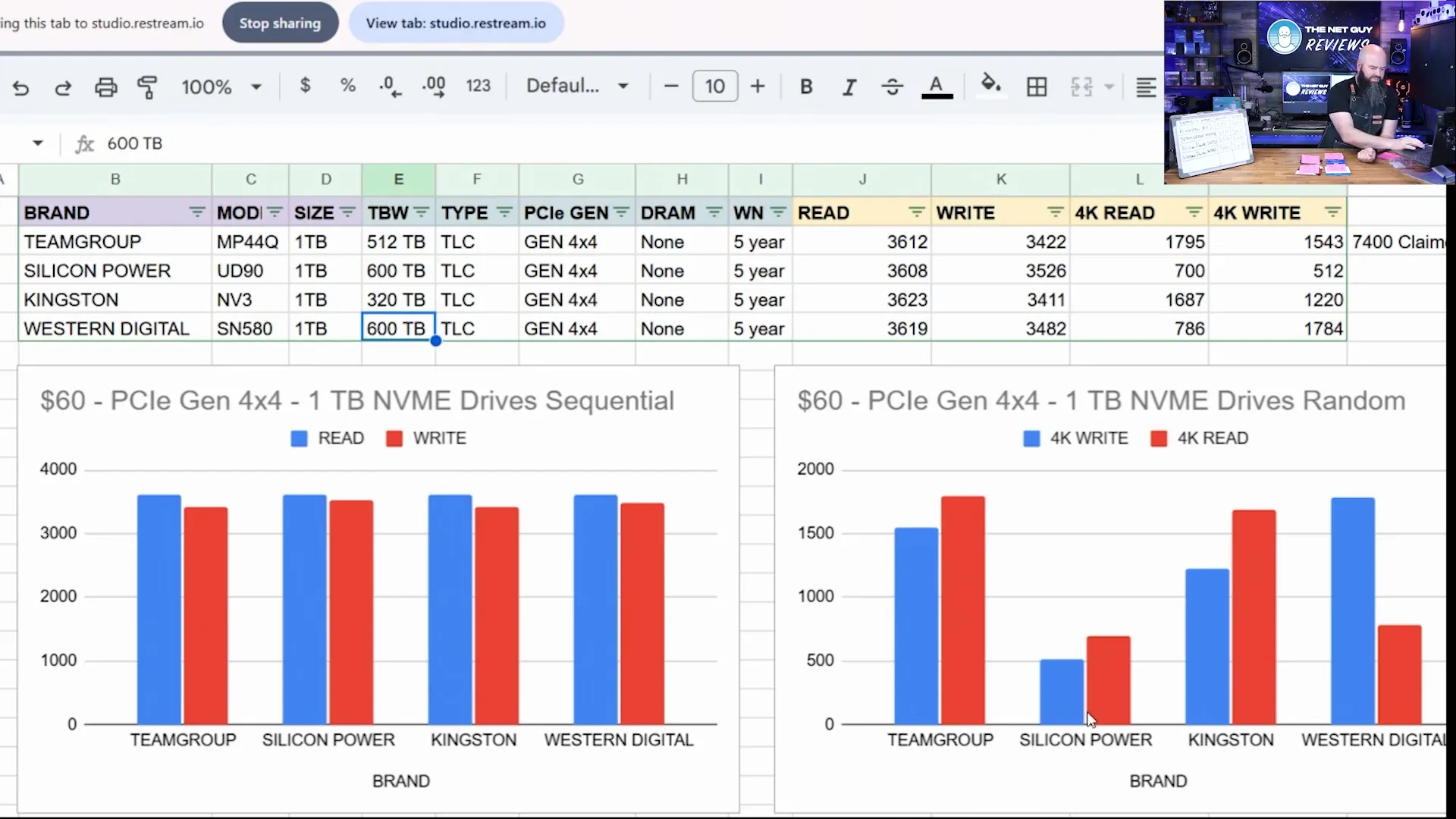Increase font size with plus button
This screenshot has height=819, width=1456.
coord(758,86)
